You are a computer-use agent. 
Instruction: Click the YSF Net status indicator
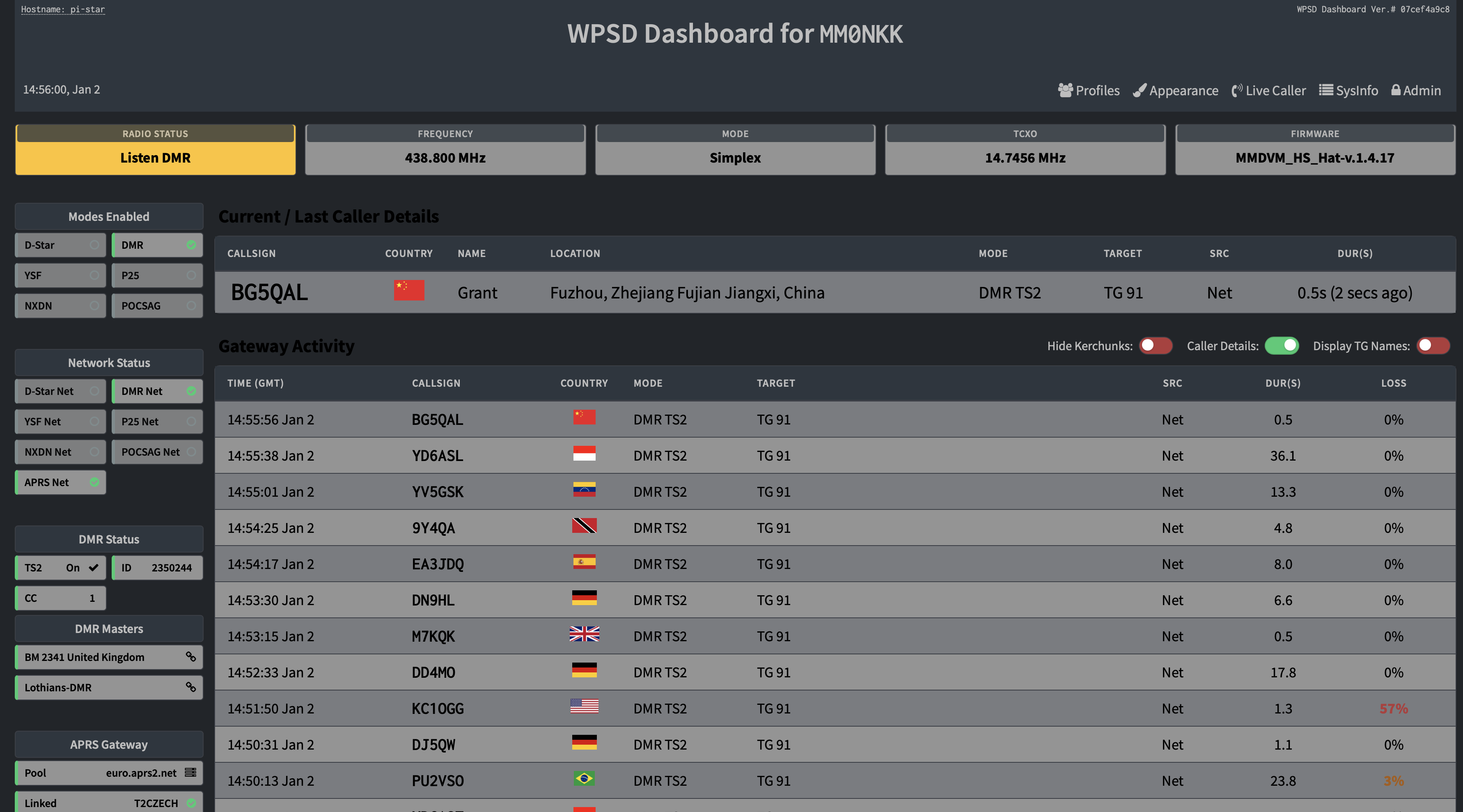[94, 421]
